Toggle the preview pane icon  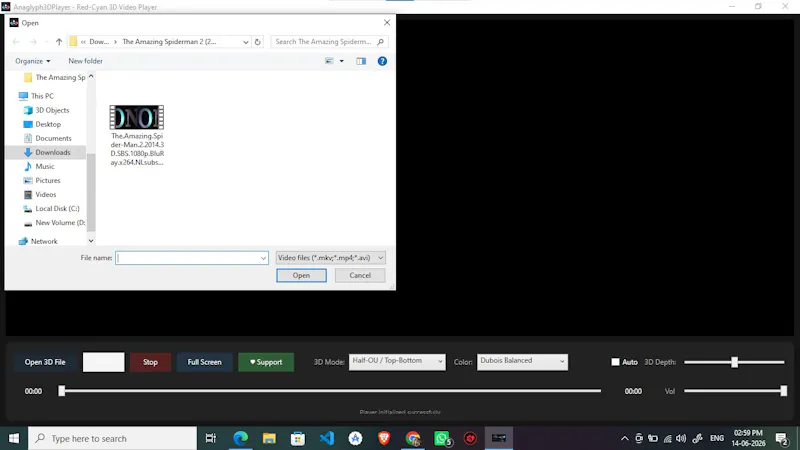[361, 61]
